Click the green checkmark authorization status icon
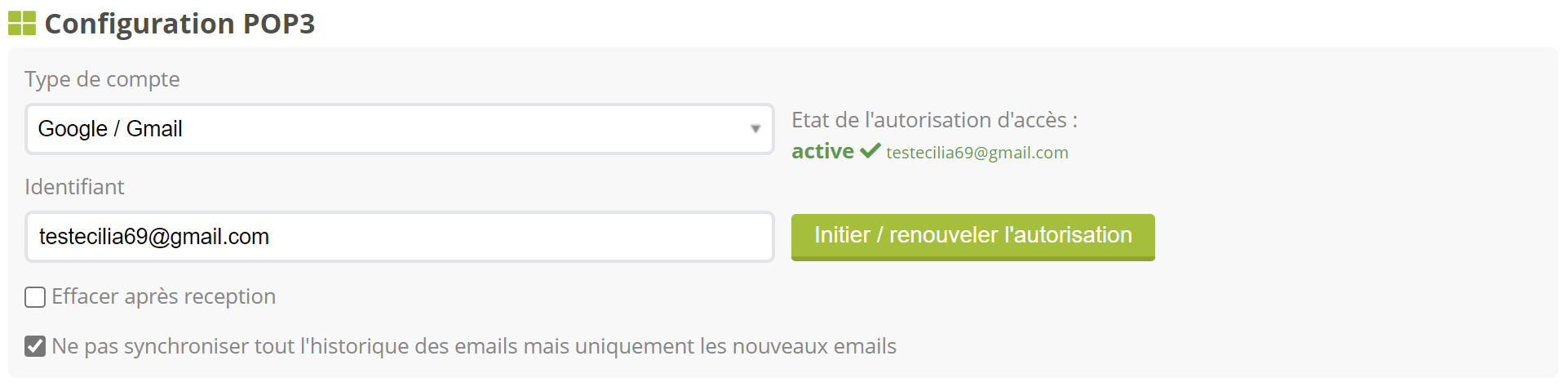 [870, 151]
